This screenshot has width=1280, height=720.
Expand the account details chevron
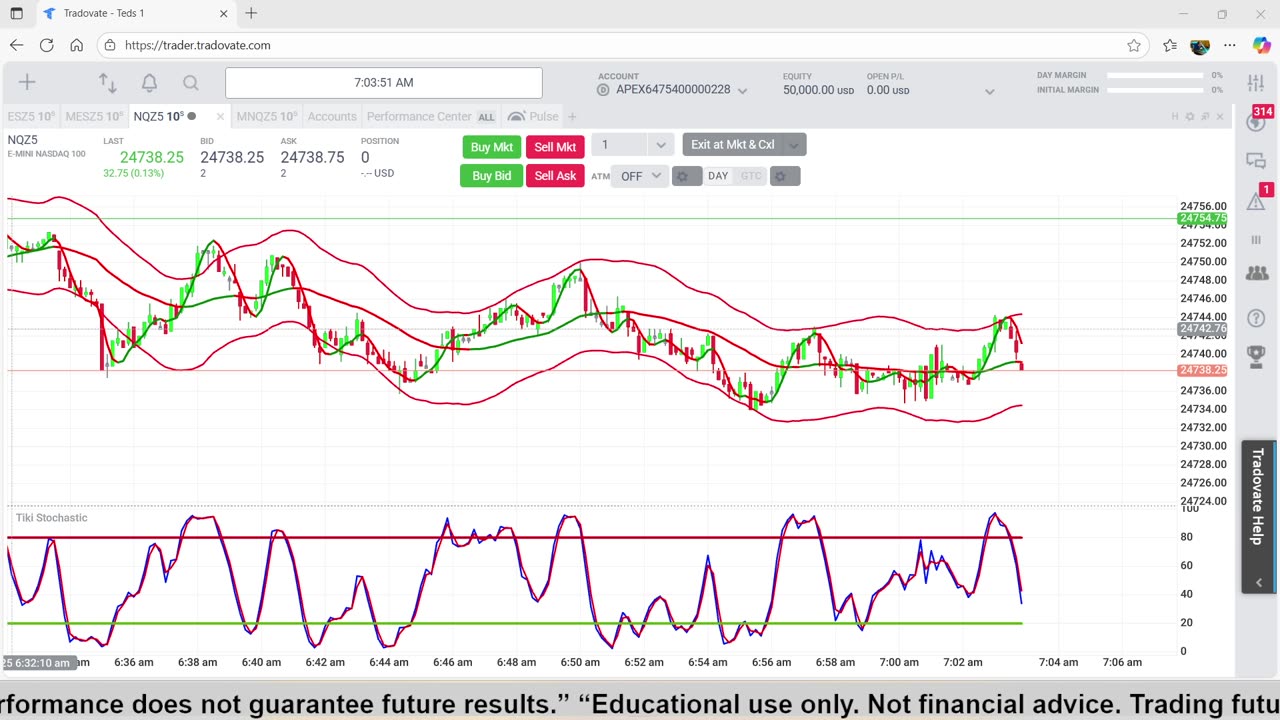(x=989, y=91)
